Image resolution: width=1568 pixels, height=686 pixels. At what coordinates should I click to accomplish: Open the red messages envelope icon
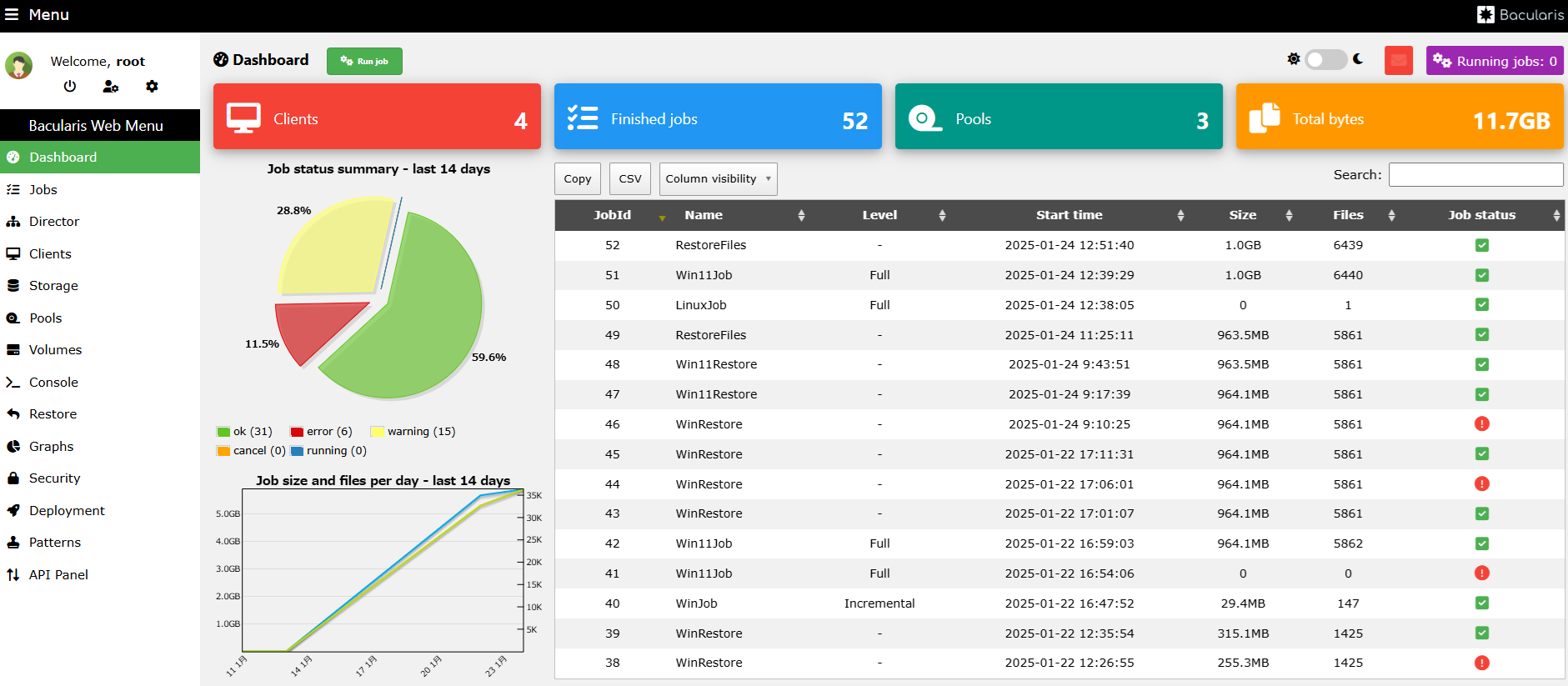(x=1399, y=61)
